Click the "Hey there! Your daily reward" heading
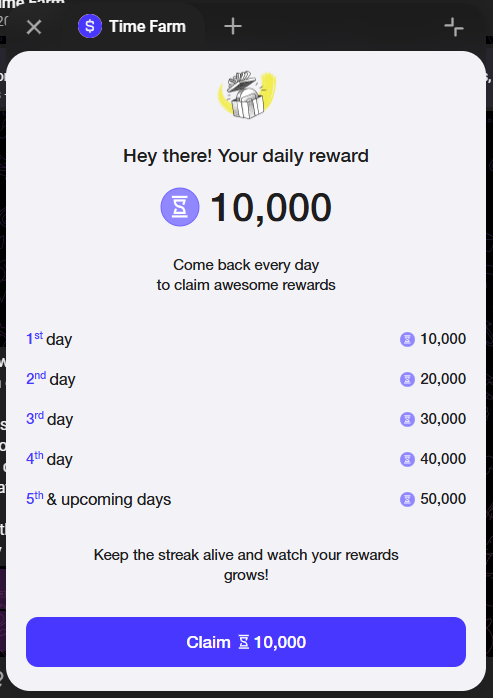Viewport: 493px width, 698px height. click(x=246, y=156)
